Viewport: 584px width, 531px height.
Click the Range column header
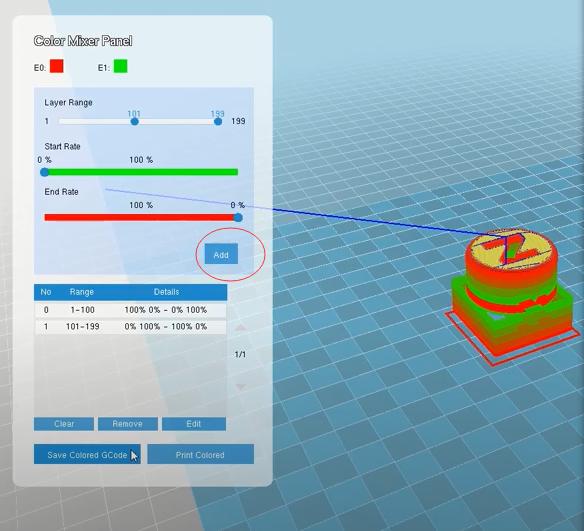pos(82,292)
